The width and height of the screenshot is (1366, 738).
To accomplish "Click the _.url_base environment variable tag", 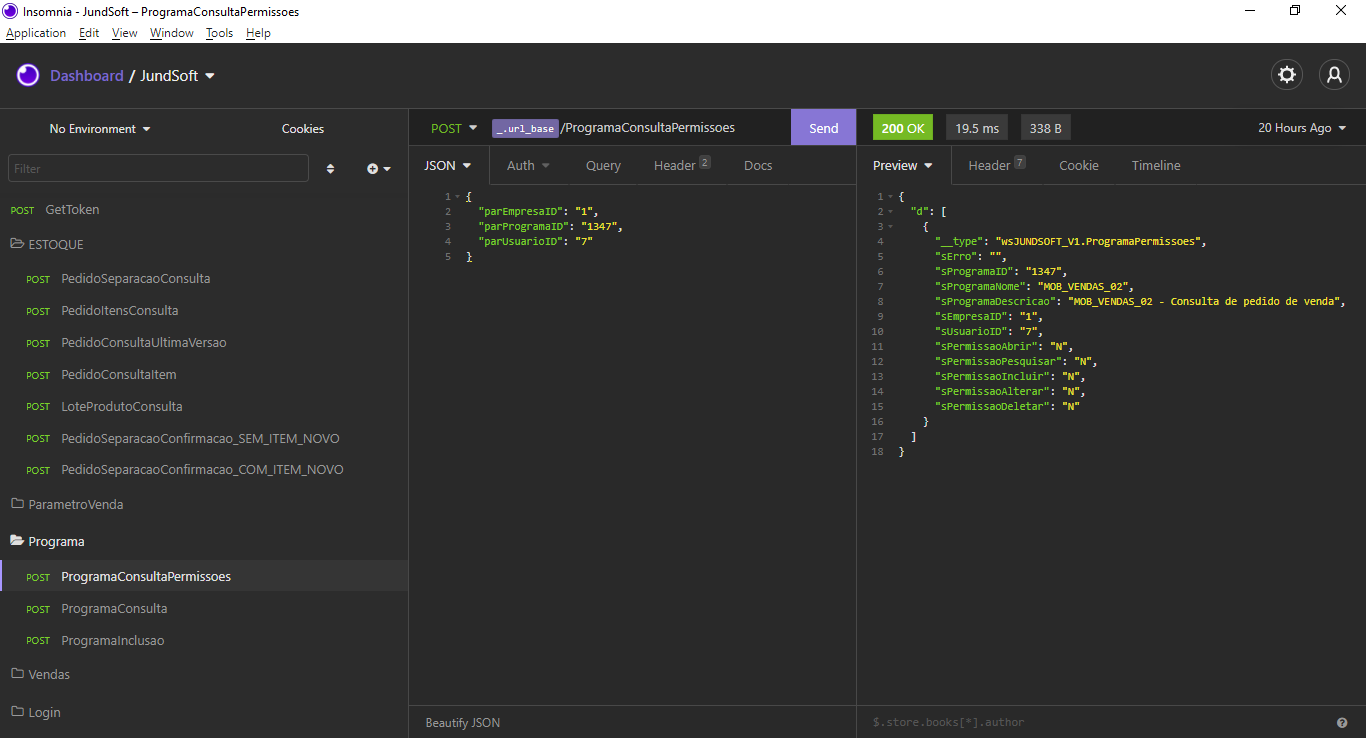I will tap(525, 128).
